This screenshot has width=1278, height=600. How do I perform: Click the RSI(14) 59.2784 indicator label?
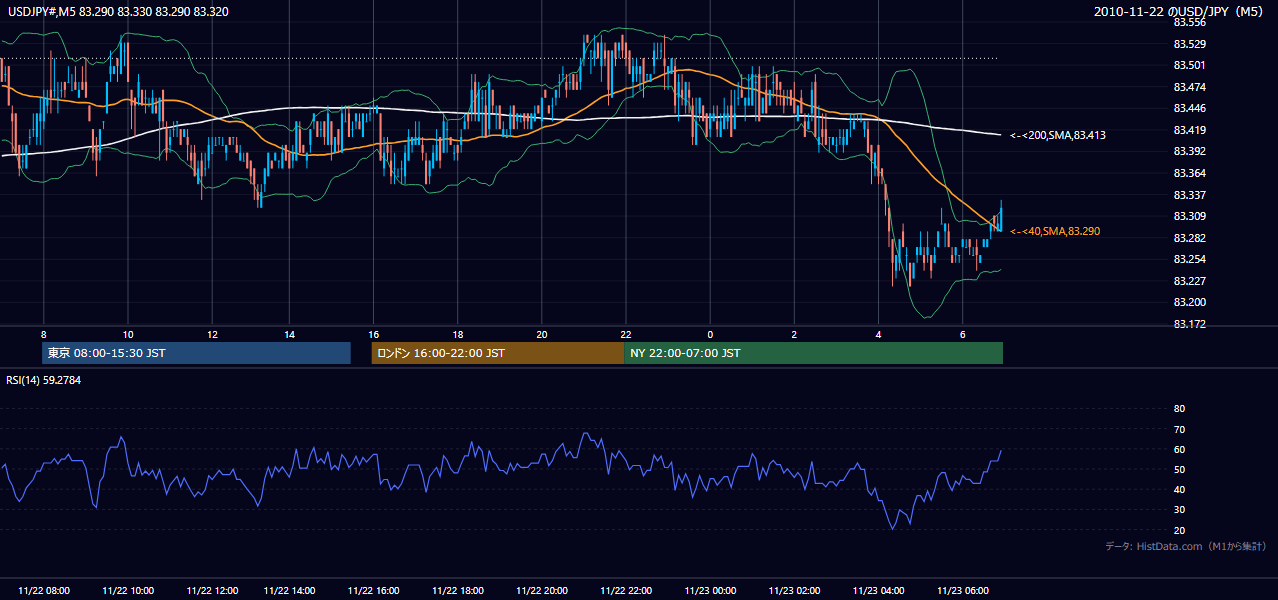[44, 380]
